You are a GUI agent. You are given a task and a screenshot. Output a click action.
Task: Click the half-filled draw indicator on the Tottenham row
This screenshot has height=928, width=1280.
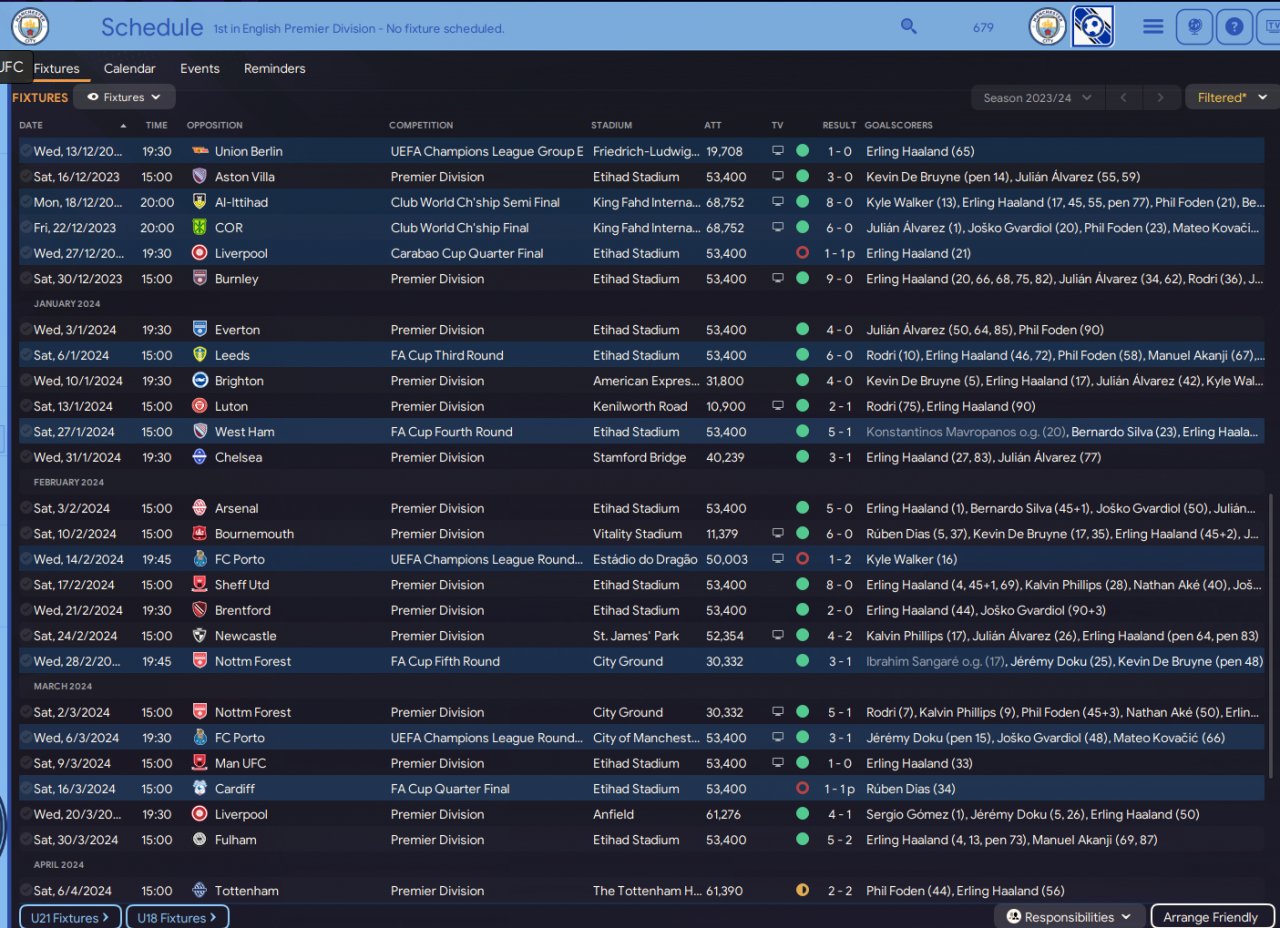[x=802, y=890]
